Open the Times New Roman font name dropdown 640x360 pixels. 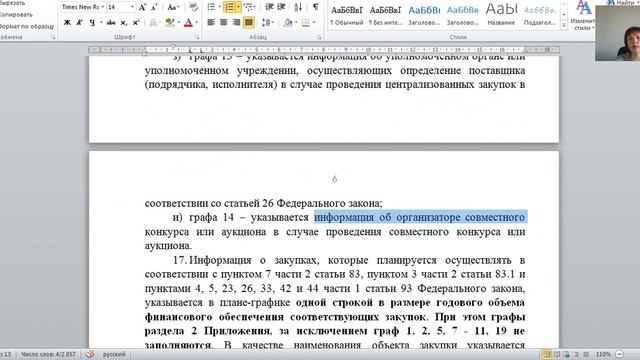click(102, 7)
